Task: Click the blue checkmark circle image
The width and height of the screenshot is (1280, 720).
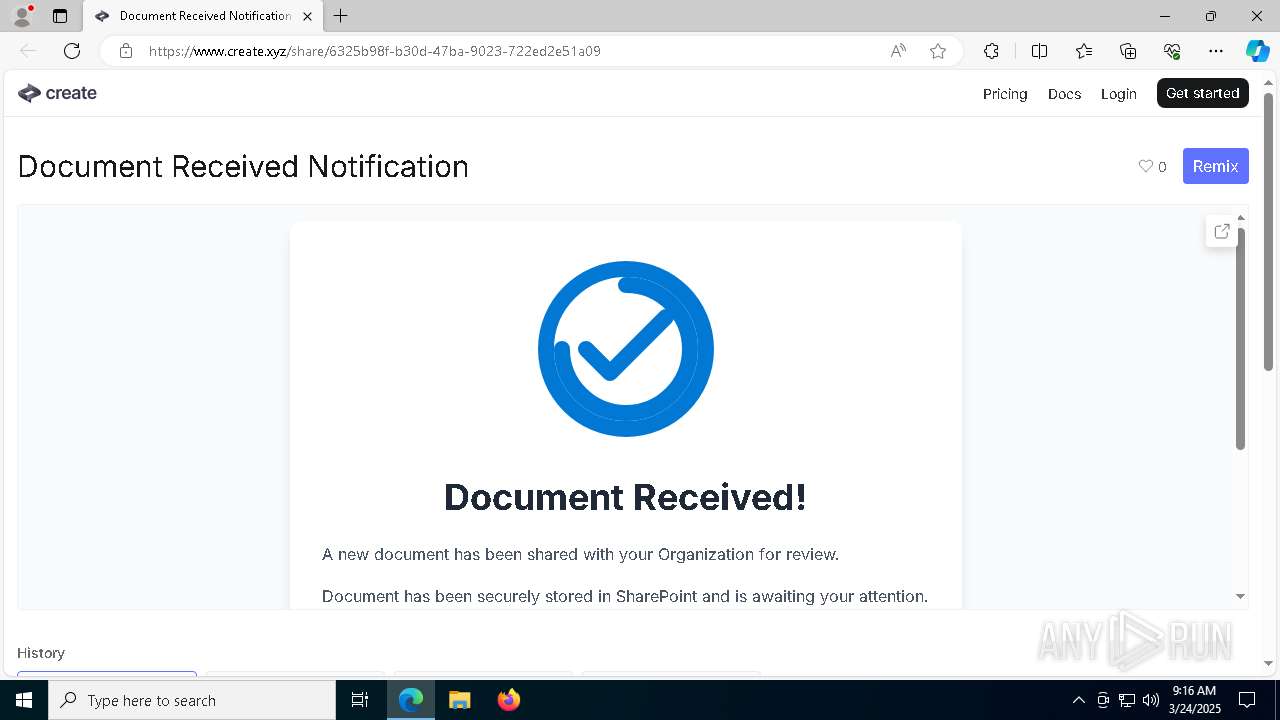Action: [626, 348]
